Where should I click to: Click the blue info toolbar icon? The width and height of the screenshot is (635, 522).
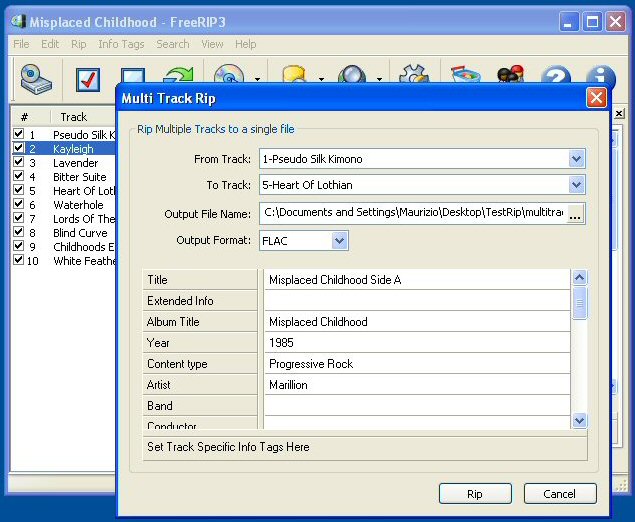[x=601, y=75]
